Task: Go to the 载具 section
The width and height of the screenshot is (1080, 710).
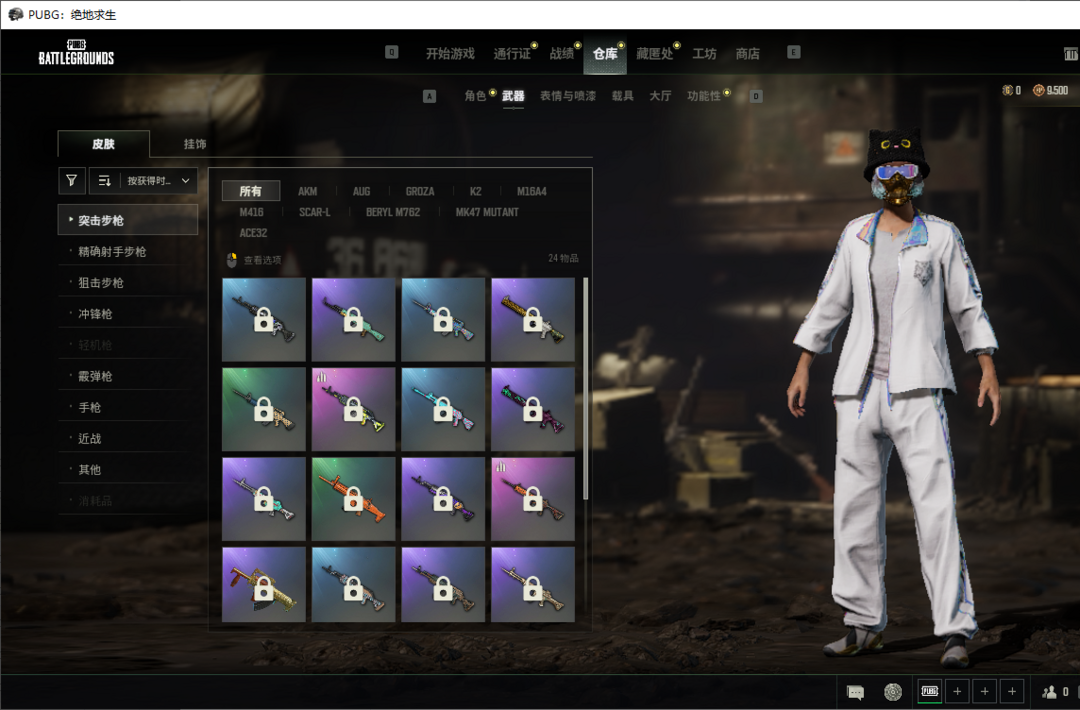Action: 623,96
